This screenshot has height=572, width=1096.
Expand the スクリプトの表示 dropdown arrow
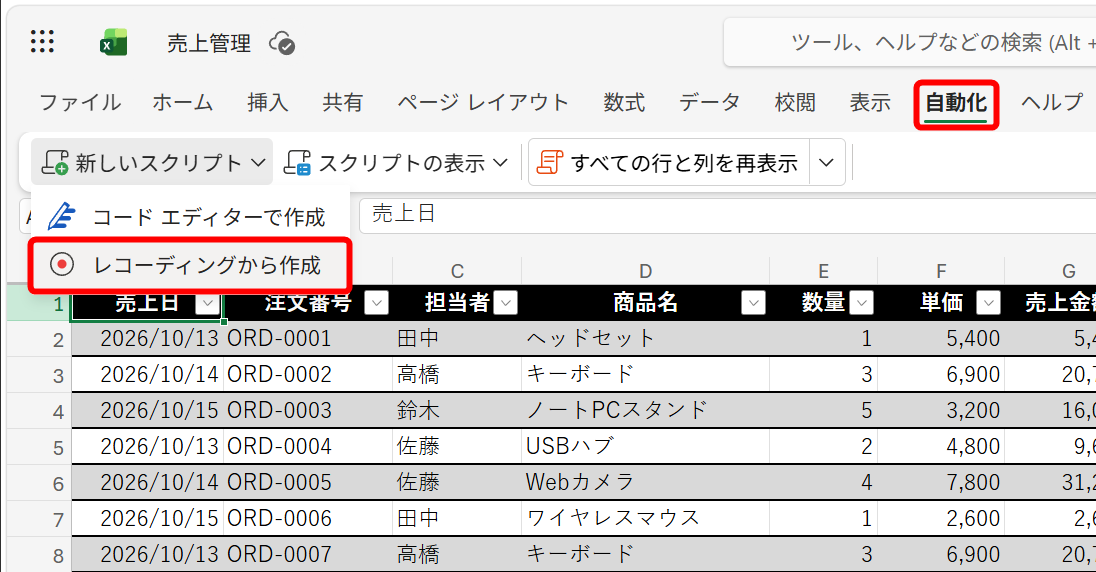click(x=500, y=162)
